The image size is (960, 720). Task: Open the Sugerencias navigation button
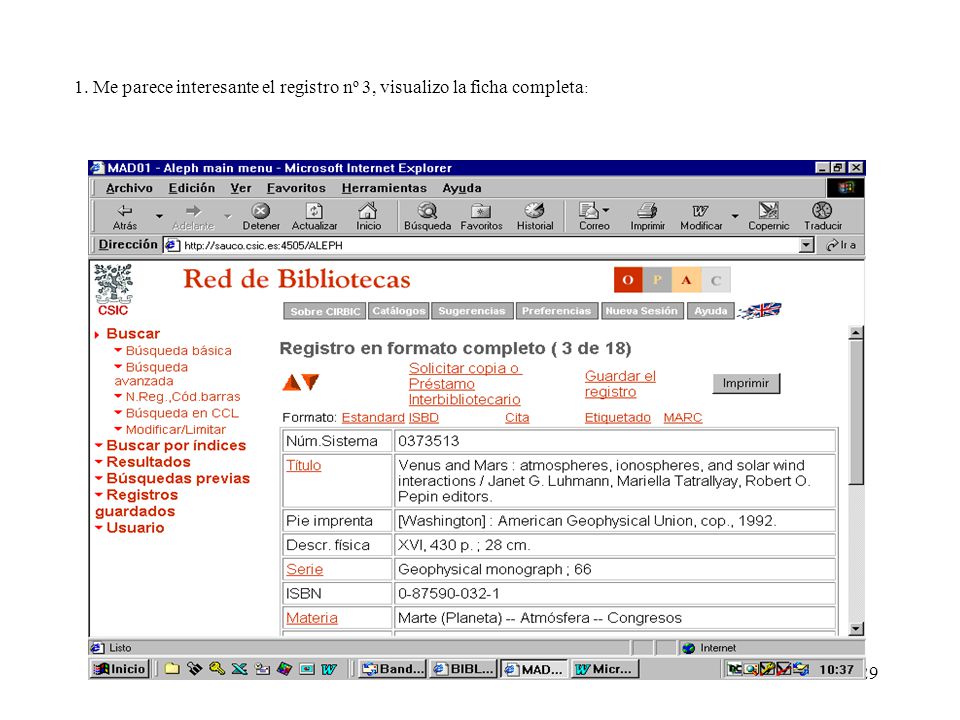[x=472, y=311]
